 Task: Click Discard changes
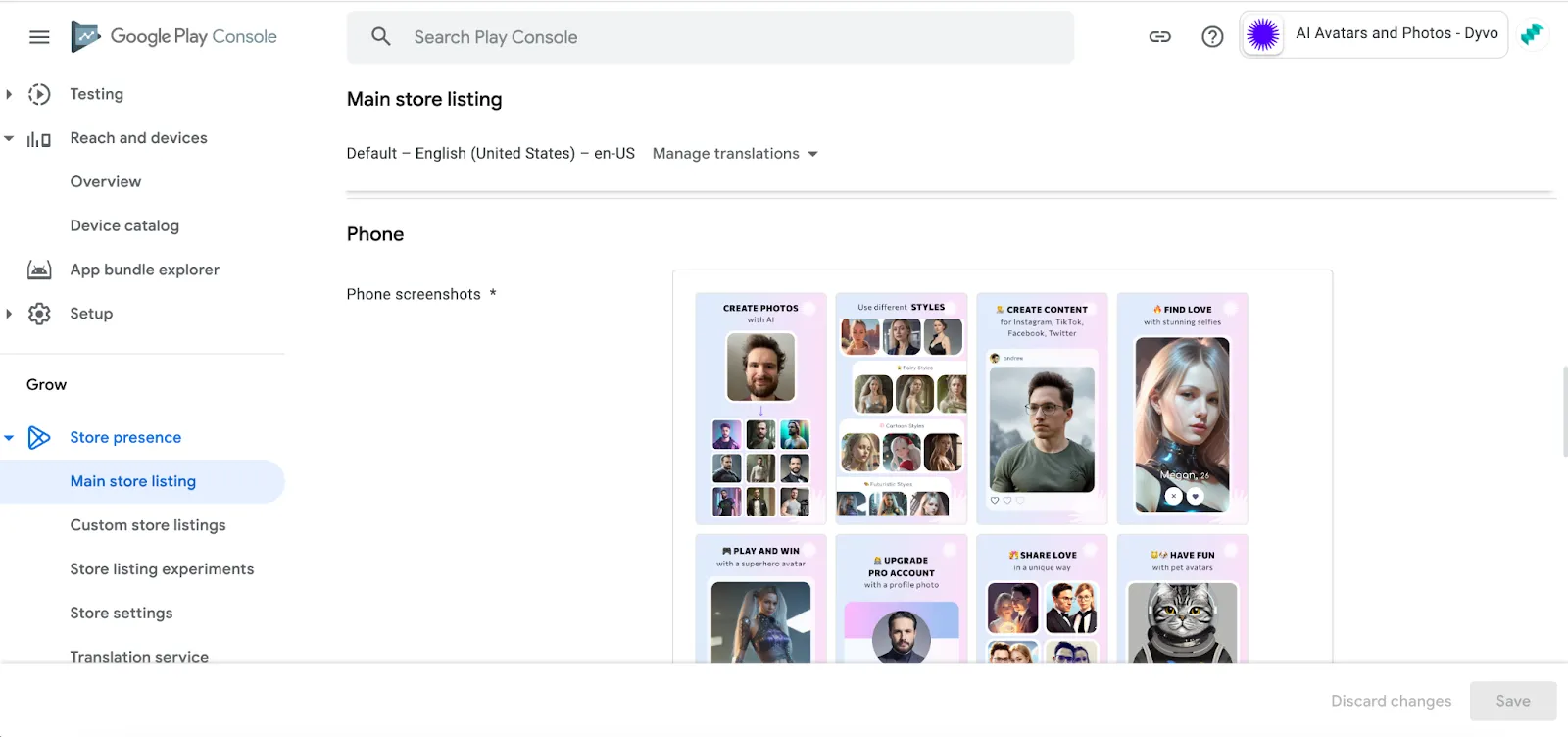1391,701
